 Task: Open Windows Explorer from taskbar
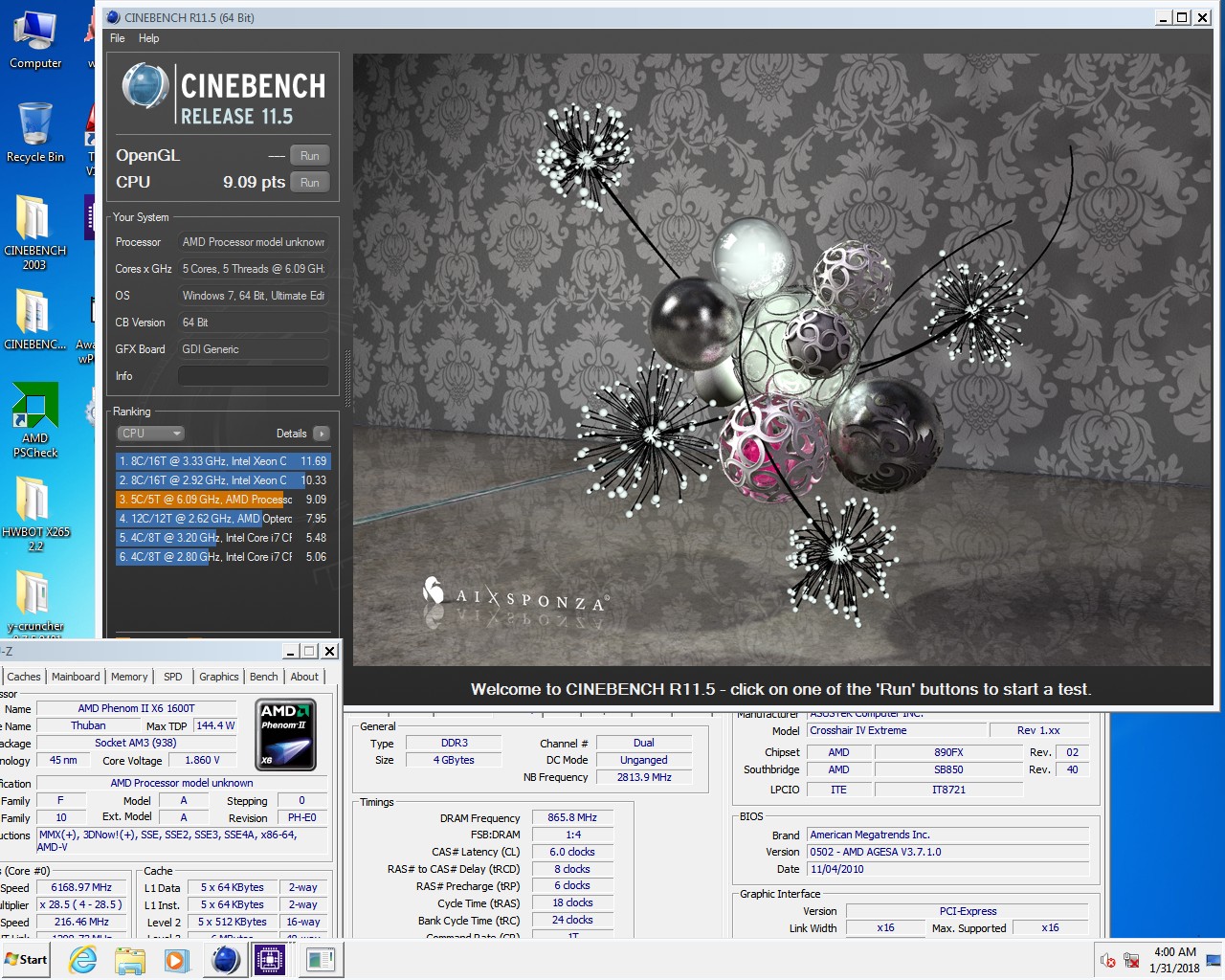point(129,959)
